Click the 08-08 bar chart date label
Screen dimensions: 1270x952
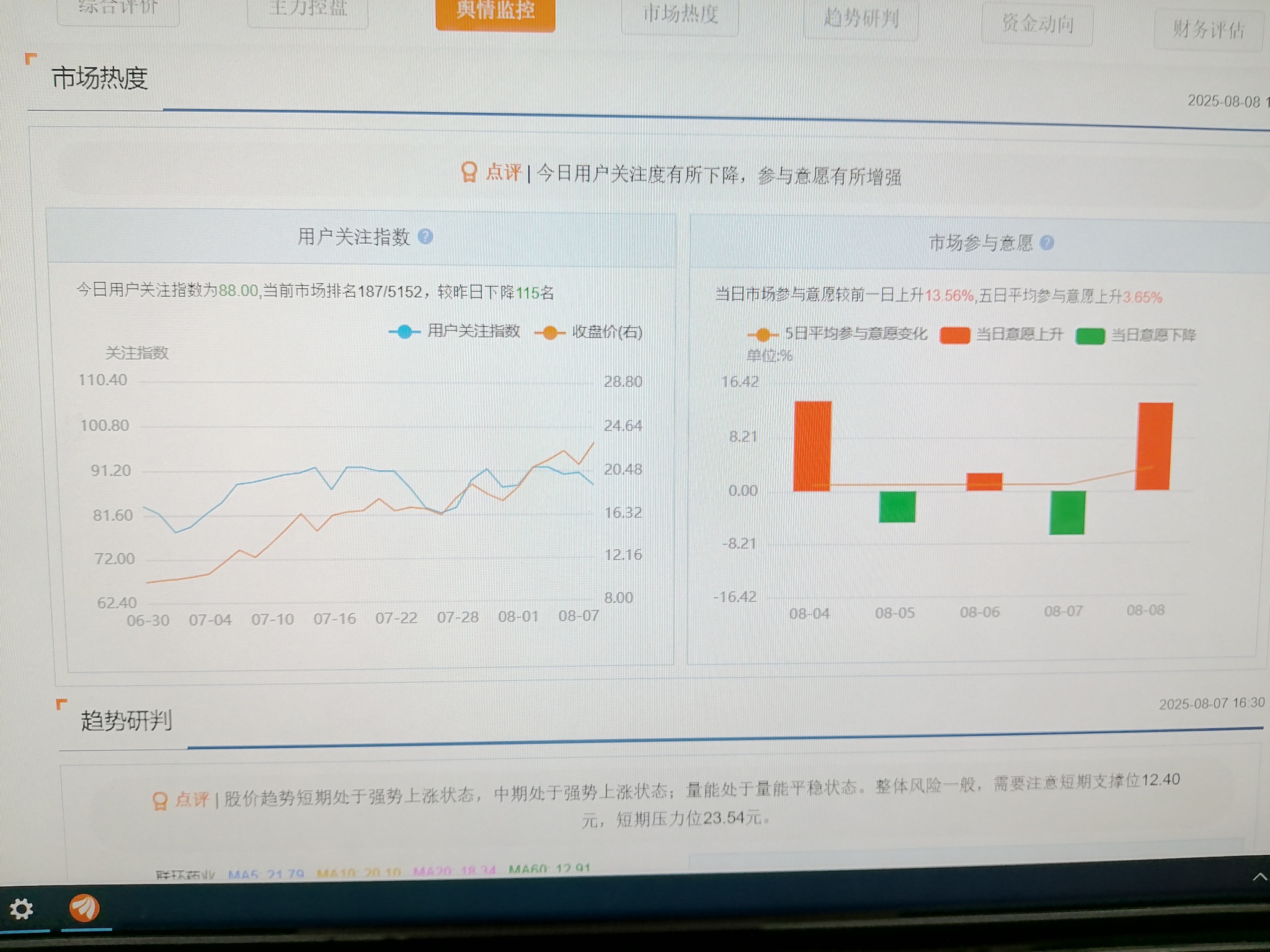(x=1145, y=610)
